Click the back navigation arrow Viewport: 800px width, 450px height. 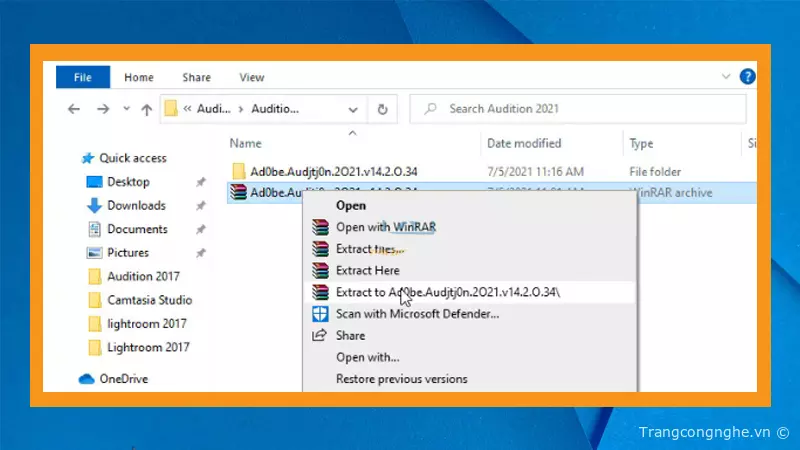pyautogui.click(x=73, y=109)
